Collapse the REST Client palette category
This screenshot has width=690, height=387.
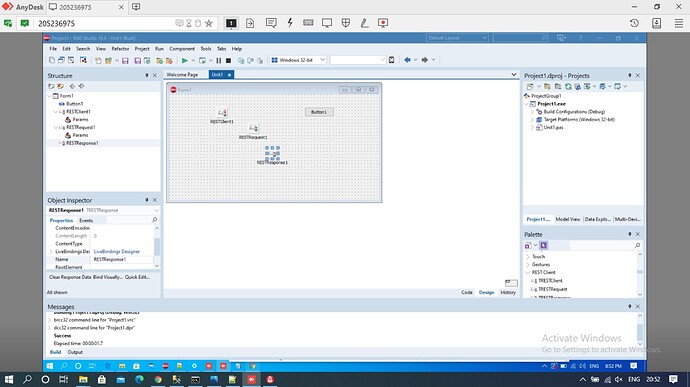pyautogui.click(x=528, y=273)
